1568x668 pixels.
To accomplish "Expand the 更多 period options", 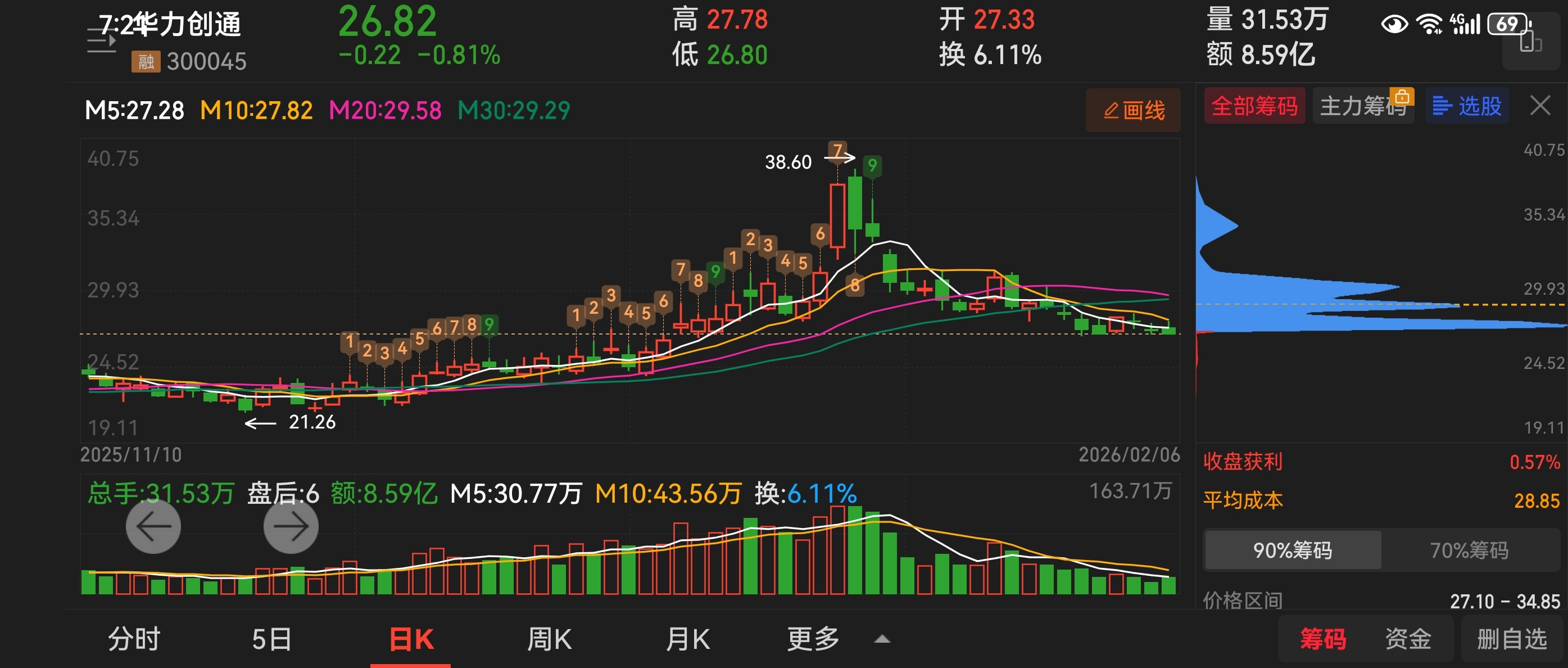I will pos(813,639).
